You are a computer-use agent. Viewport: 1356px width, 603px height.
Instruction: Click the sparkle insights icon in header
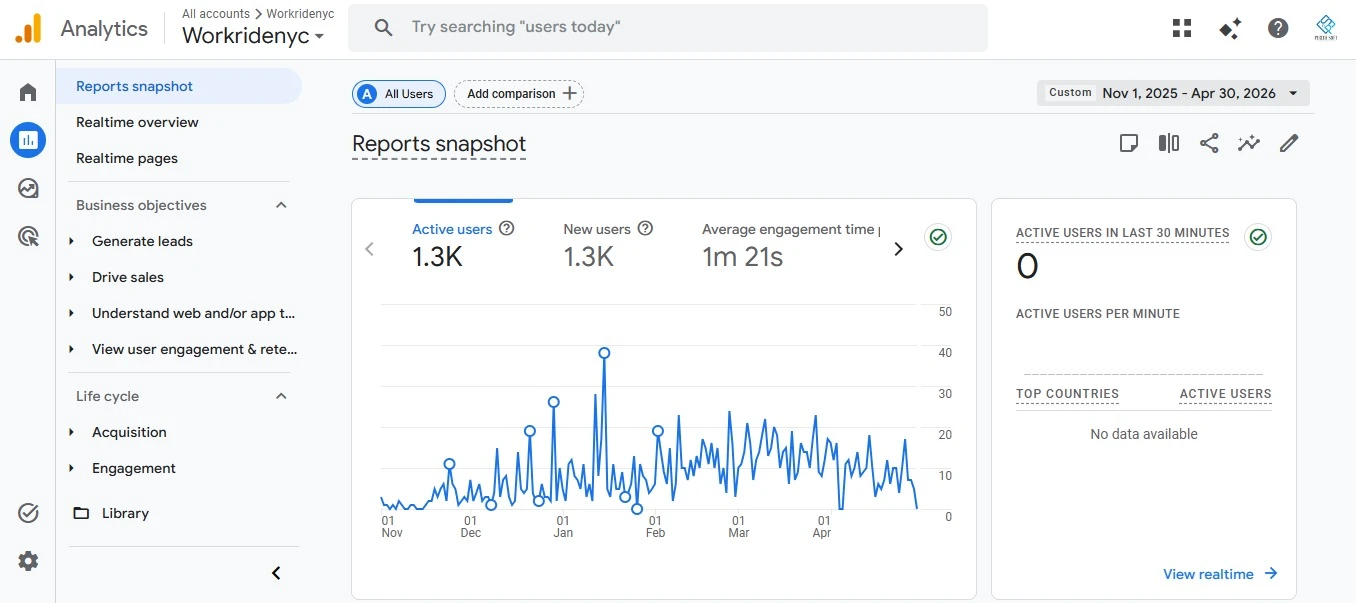tap(1230, 28)
